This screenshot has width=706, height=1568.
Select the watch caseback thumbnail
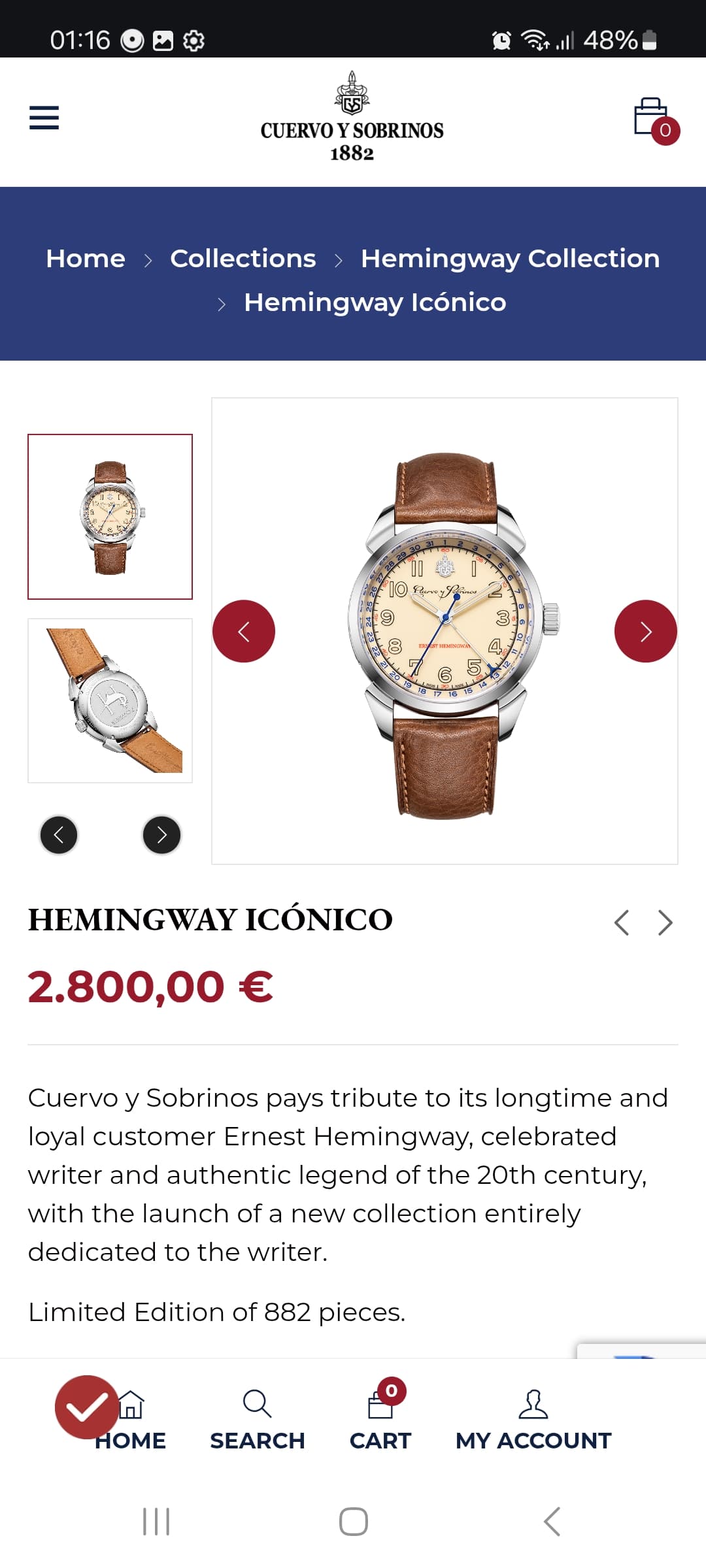110,700
